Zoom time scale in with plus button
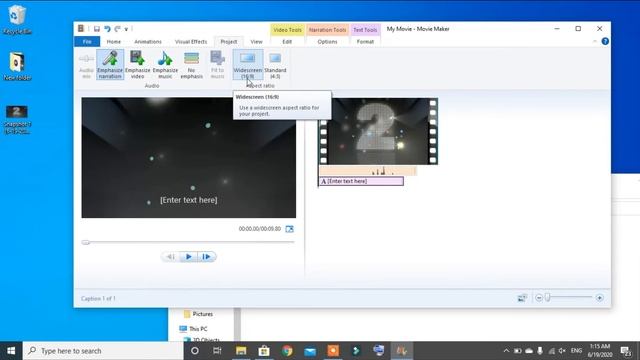 tap(599, 298)
